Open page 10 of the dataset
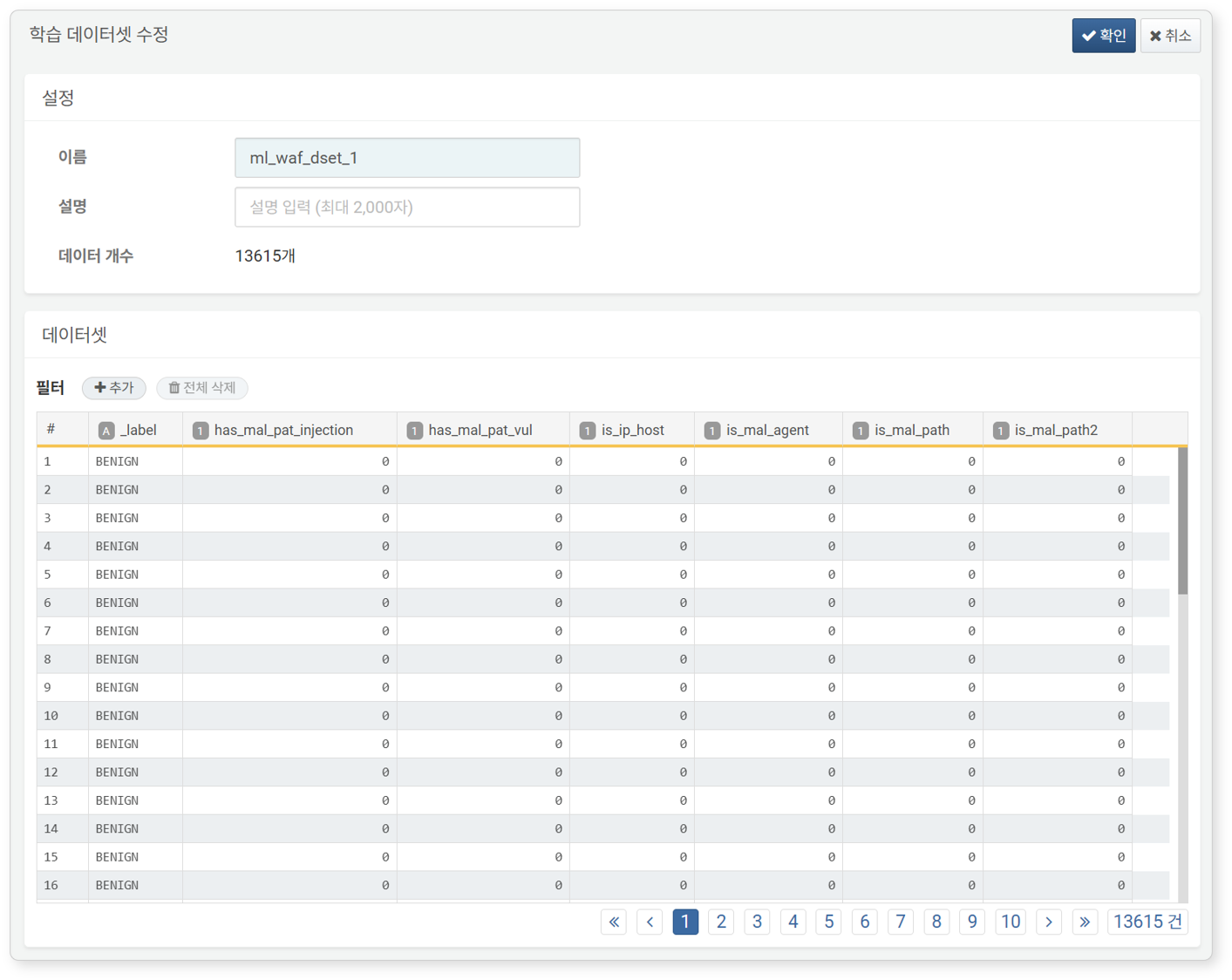Image resolution: width=1232 pixels, height=980 pixels. tap(1011, 922)
